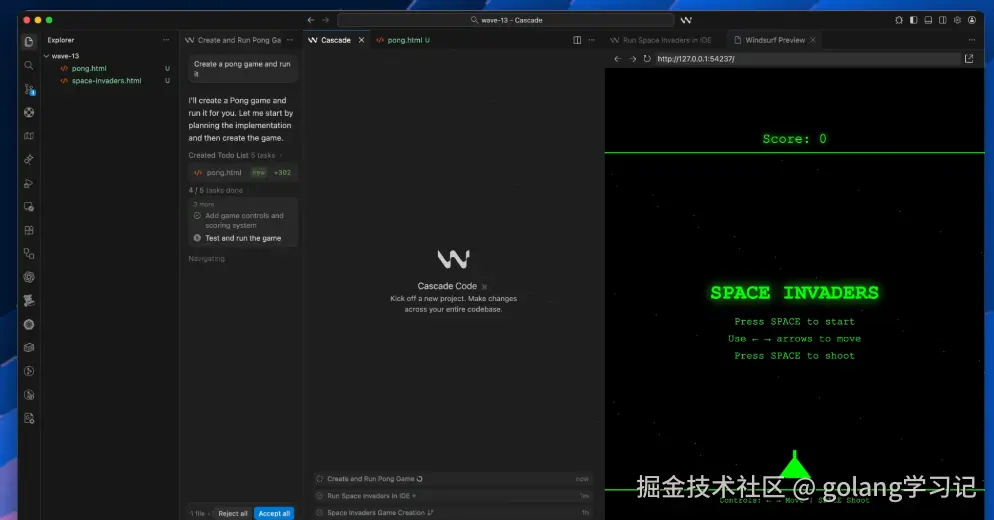The height and width of the screenshot is (520, 994).
Task: Open preview in external browser
Action: [x=969, y=58]
